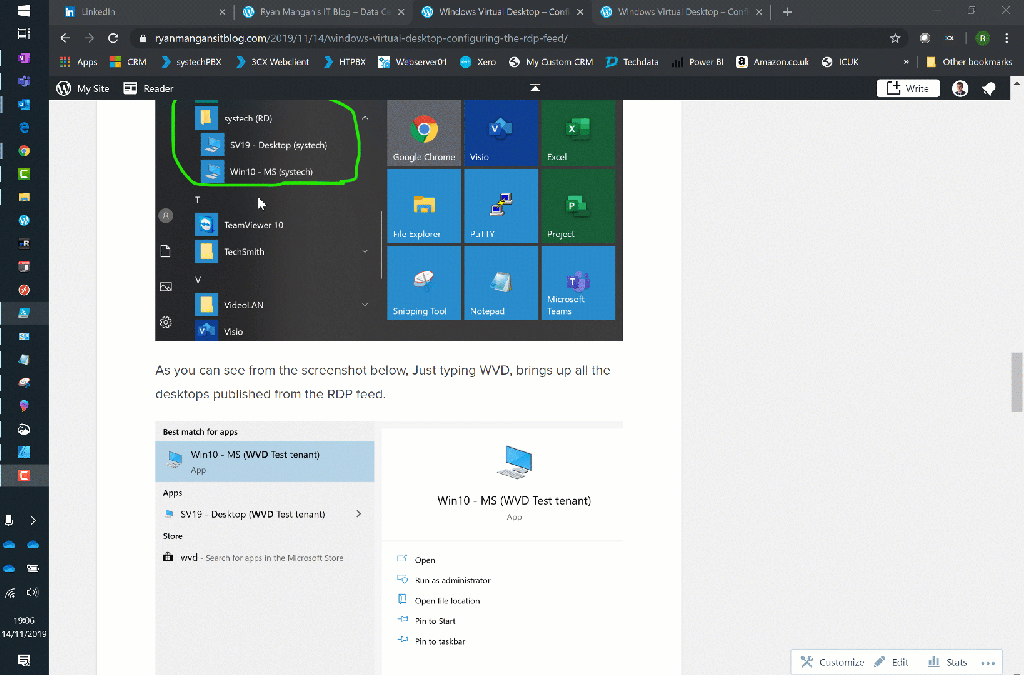
Task: Click the volume speaker tray icon
Action: (x=33, y=593)
